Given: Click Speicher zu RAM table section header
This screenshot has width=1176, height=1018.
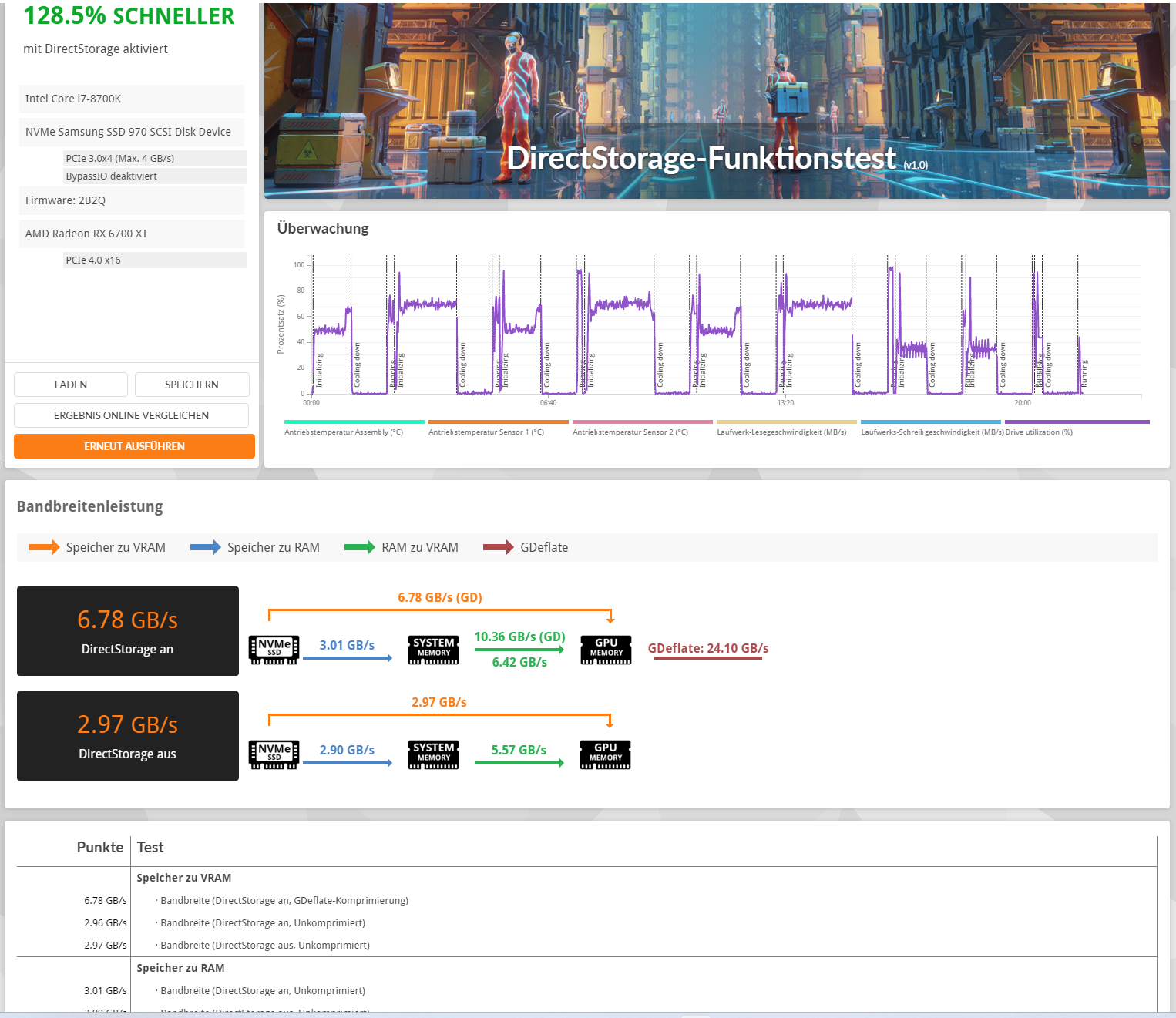Looking at the screenshot, I should (181, 968).
